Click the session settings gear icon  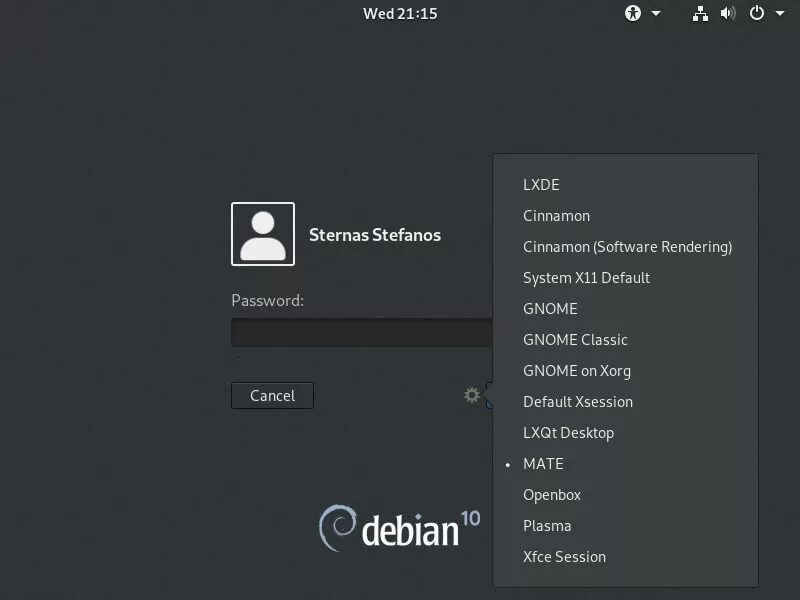tap(472, 395)
